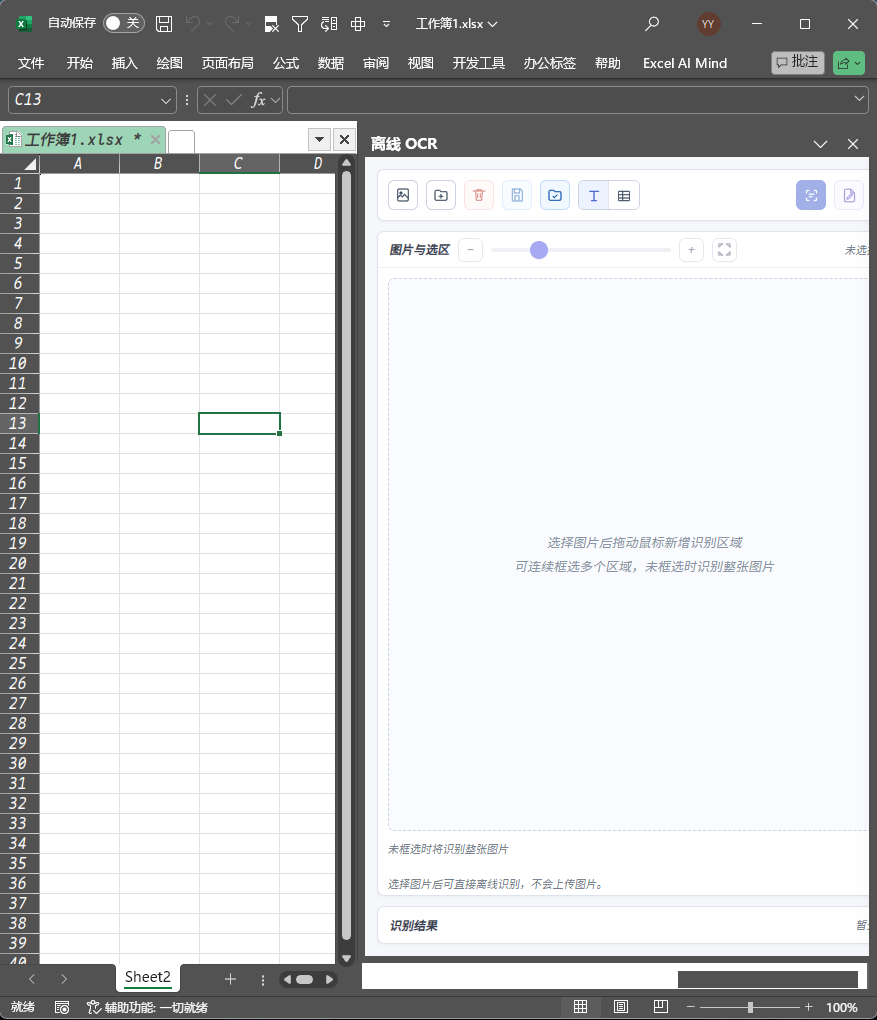The image size is (877, 1020).
Task: Click the OCR save disk icon
Action: pos(517,195)
